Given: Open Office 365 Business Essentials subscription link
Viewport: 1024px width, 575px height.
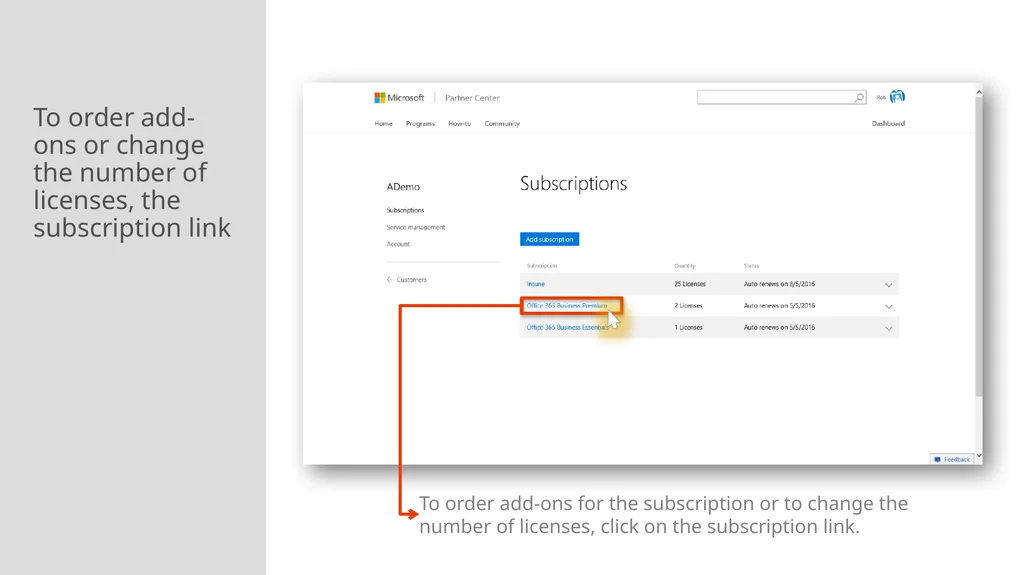Looking at the screenshot, I should [568, 327].
